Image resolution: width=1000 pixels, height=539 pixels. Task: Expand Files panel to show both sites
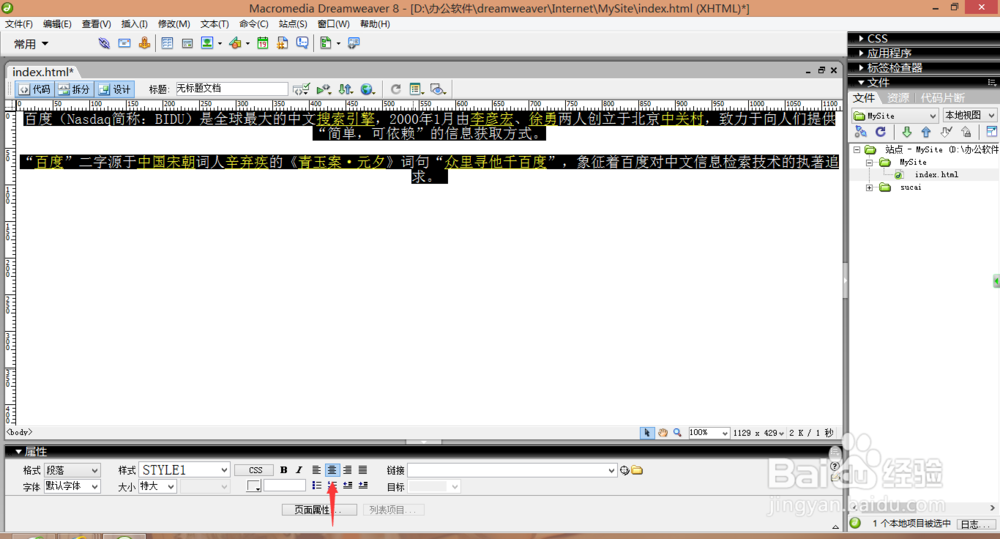(991, 132)
